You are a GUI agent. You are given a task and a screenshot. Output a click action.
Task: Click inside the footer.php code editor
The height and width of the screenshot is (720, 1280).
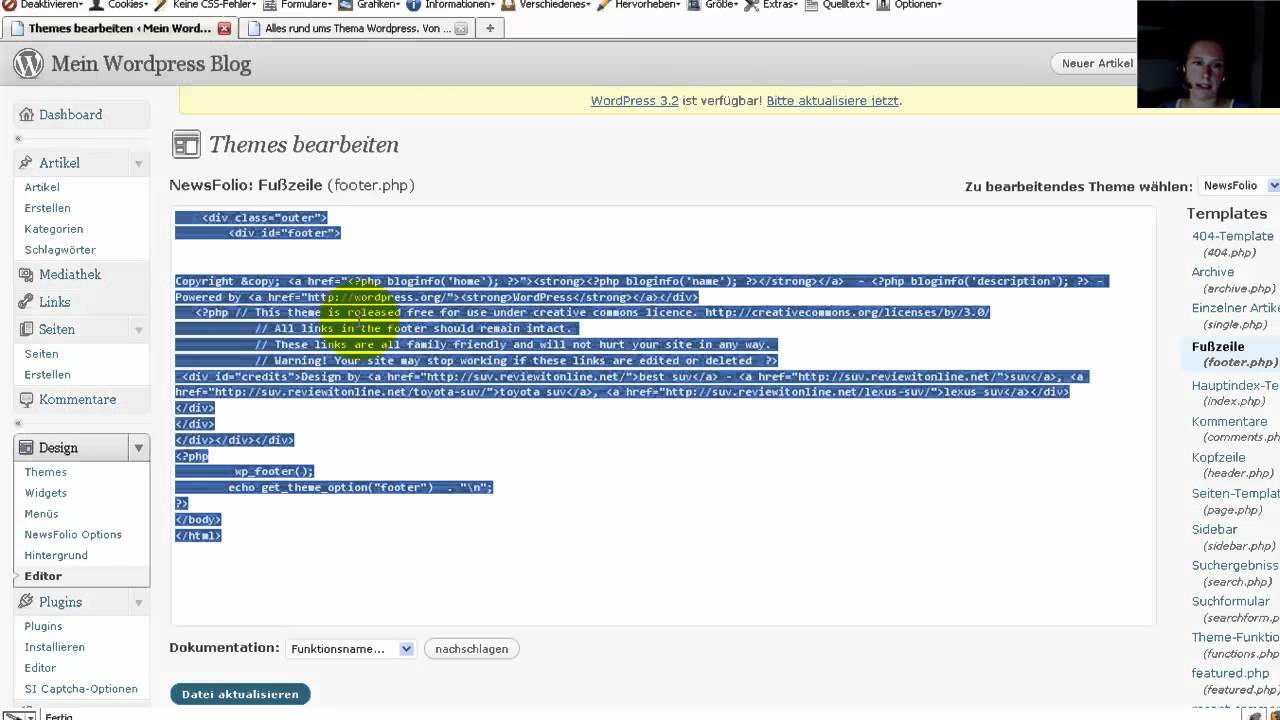663,416
